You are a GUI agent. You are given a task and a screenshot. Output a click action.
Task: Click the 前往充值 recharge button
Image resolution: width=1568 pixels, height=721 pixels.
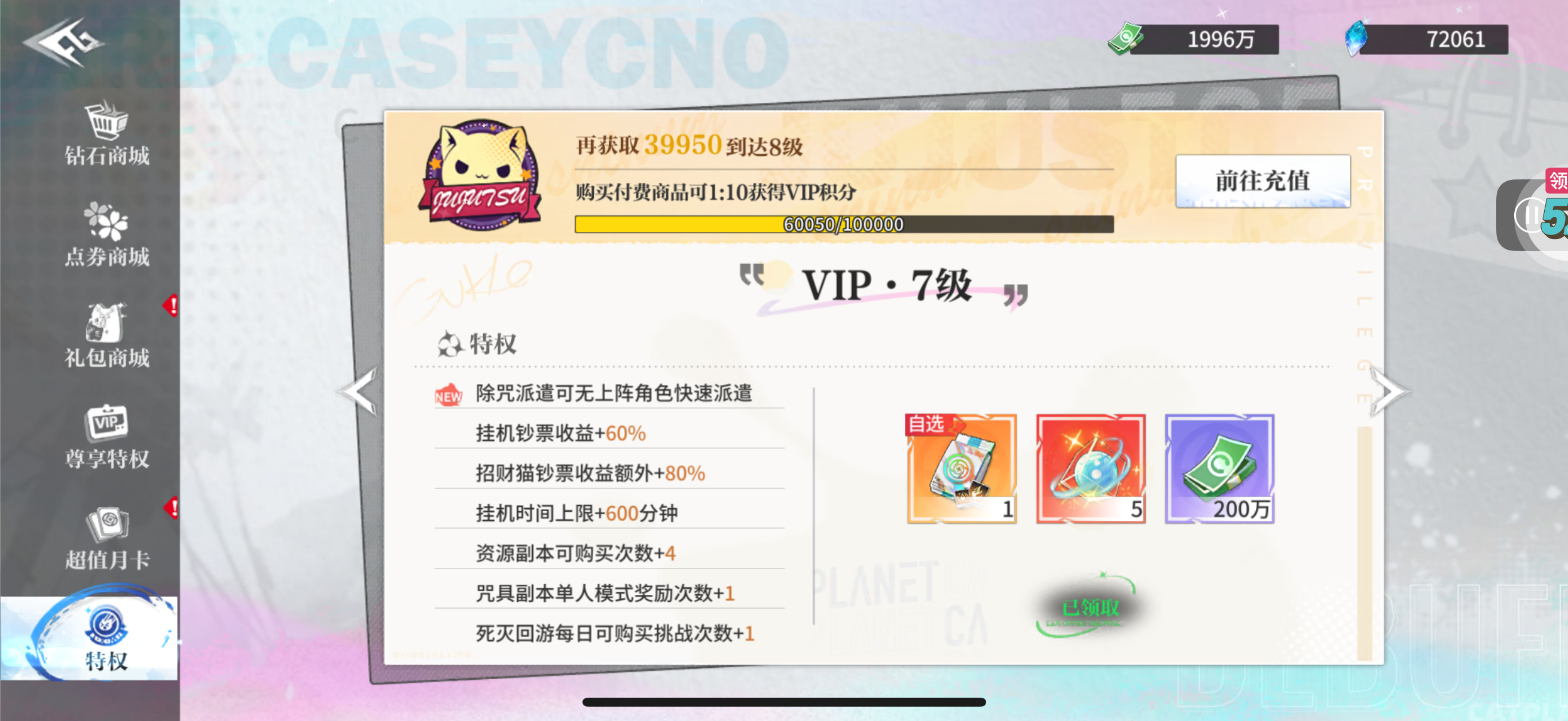pos(1262,181)
